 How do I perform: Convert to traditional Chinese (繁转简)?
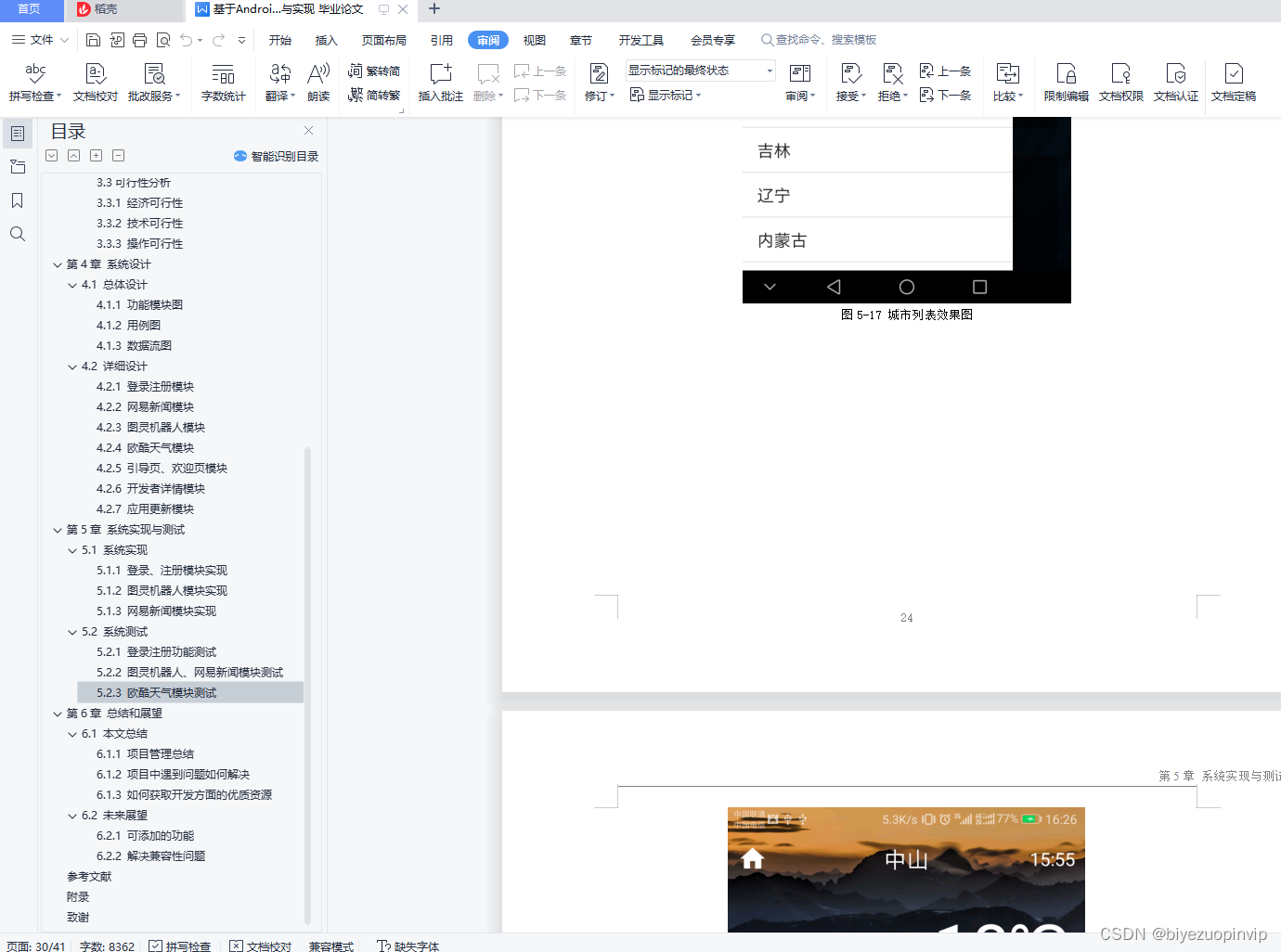click(x=374, y=71)
